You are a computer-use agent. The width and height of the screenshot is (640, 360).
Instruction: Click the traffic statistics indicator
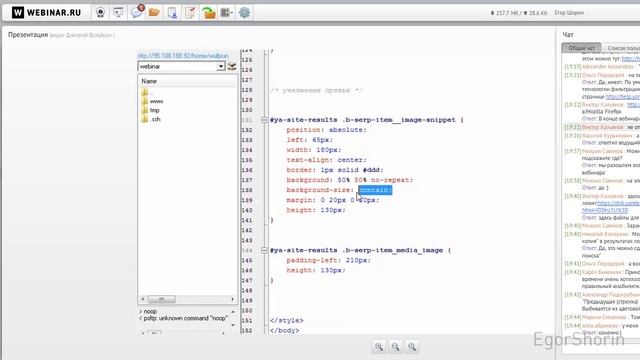pos(518,13)
